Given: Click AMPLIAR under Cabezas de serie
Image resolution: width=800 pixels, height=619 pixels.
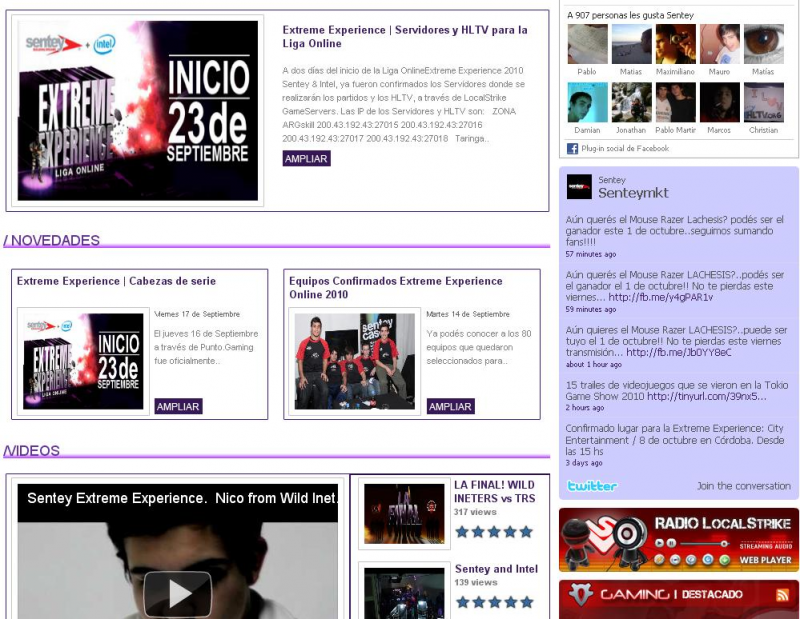Looking at the screenshot, I should click(x=178, y=407).
